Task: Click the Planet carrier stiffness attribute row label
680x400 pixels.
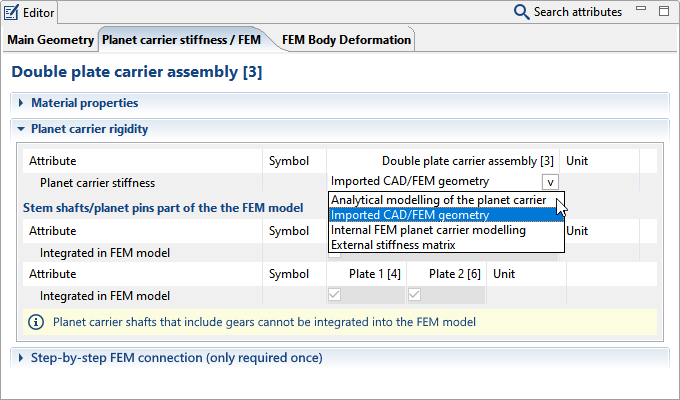Action: point(98,182)
